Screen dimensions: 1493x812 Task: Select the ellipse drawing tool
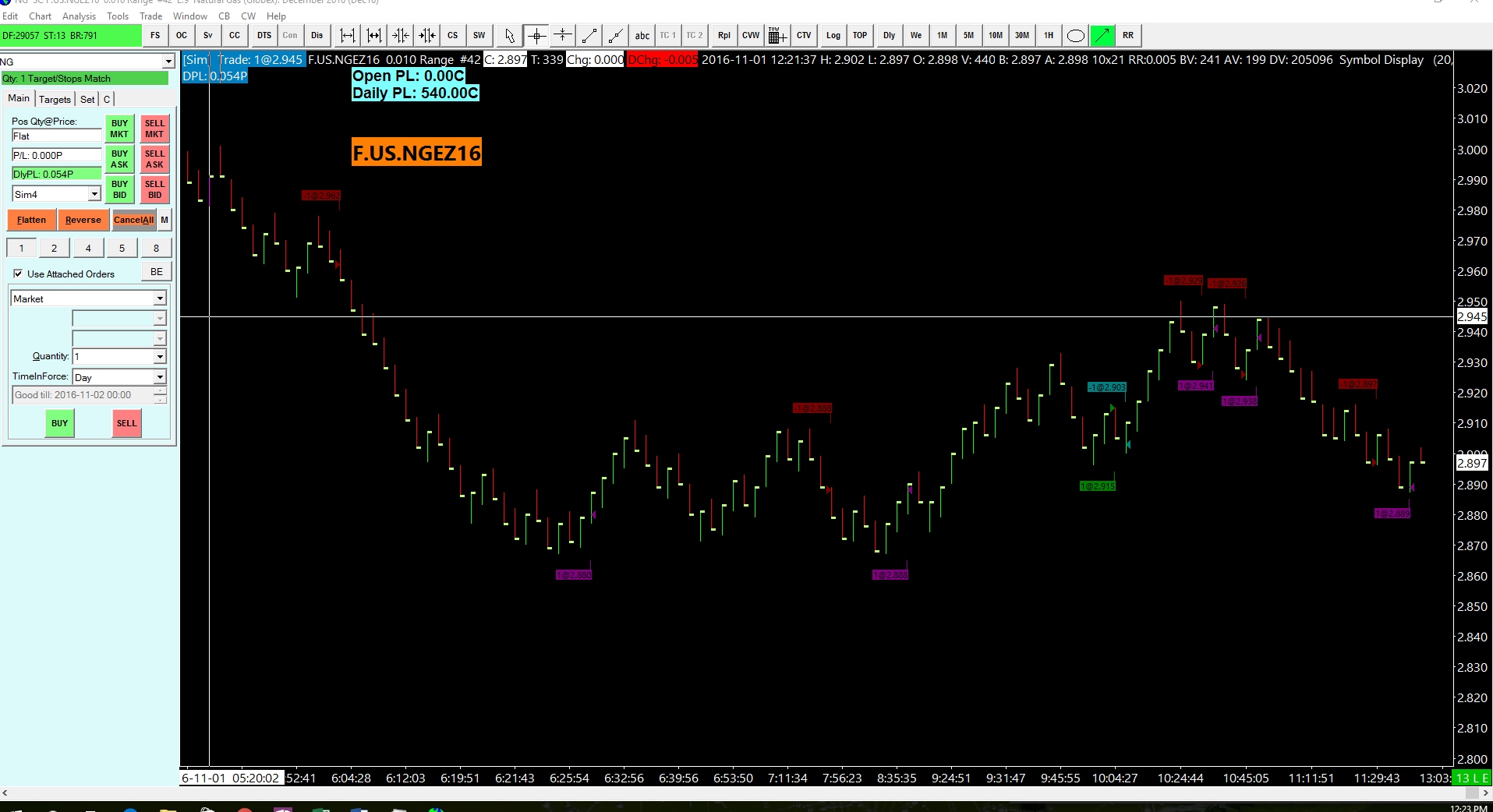pos(1076,36)
